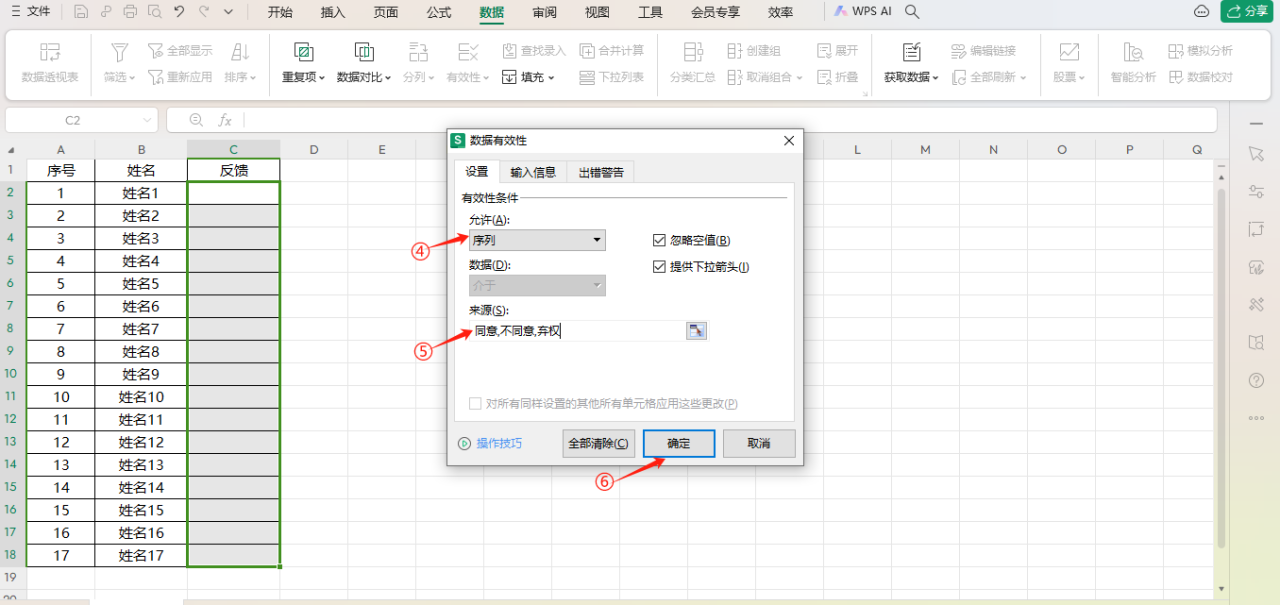Open the 数据透视表 pivot table tool

pos(50,63)
